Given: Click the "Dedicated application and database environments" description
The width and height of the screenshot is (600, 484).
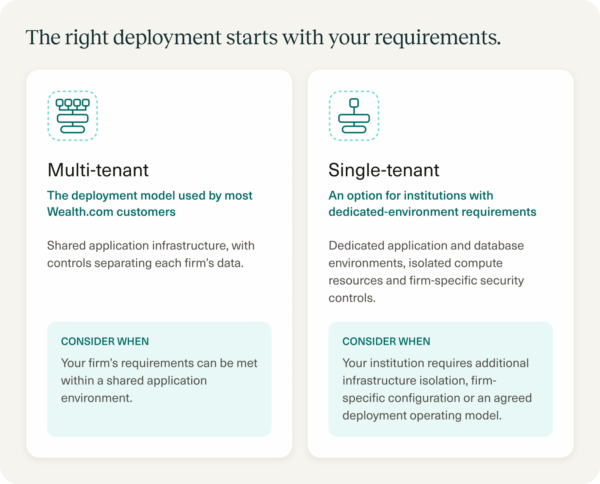Looking at the screenshot, I should (426, 272).
